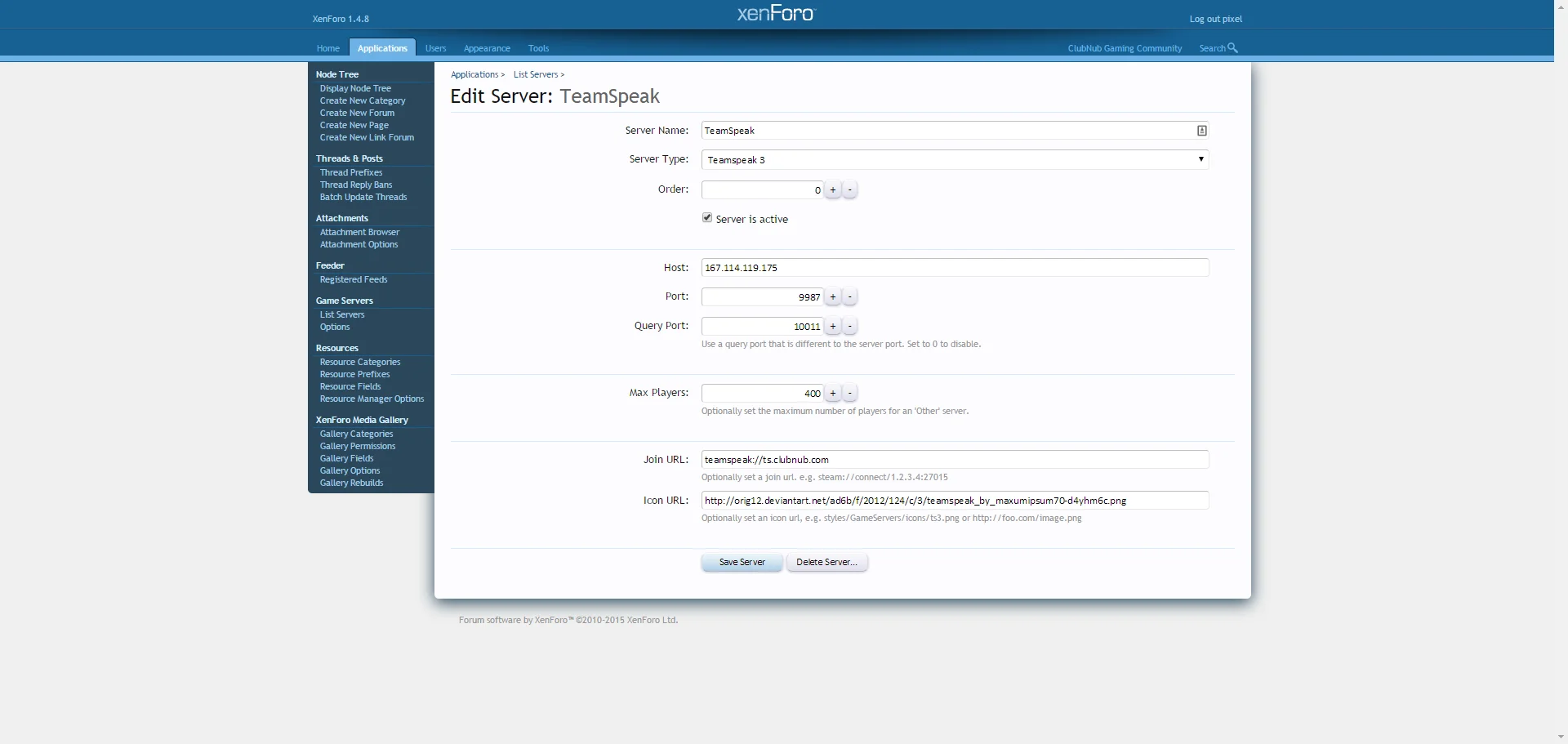Log out pixel via header link
Image resolution: width=1568 pixels, height=744 pixels.
coord(1215,19)
